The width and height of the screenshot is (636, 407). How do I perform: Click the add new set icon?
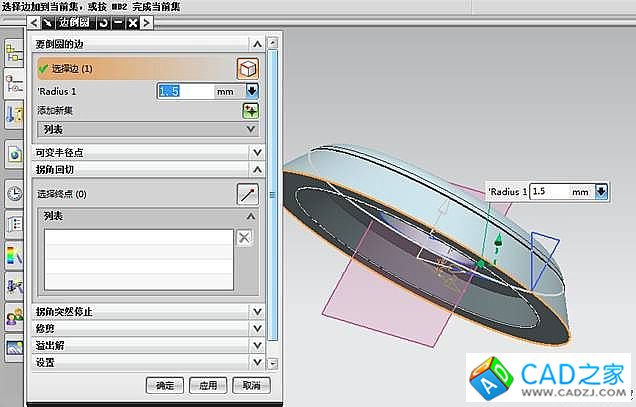(251, 110)
